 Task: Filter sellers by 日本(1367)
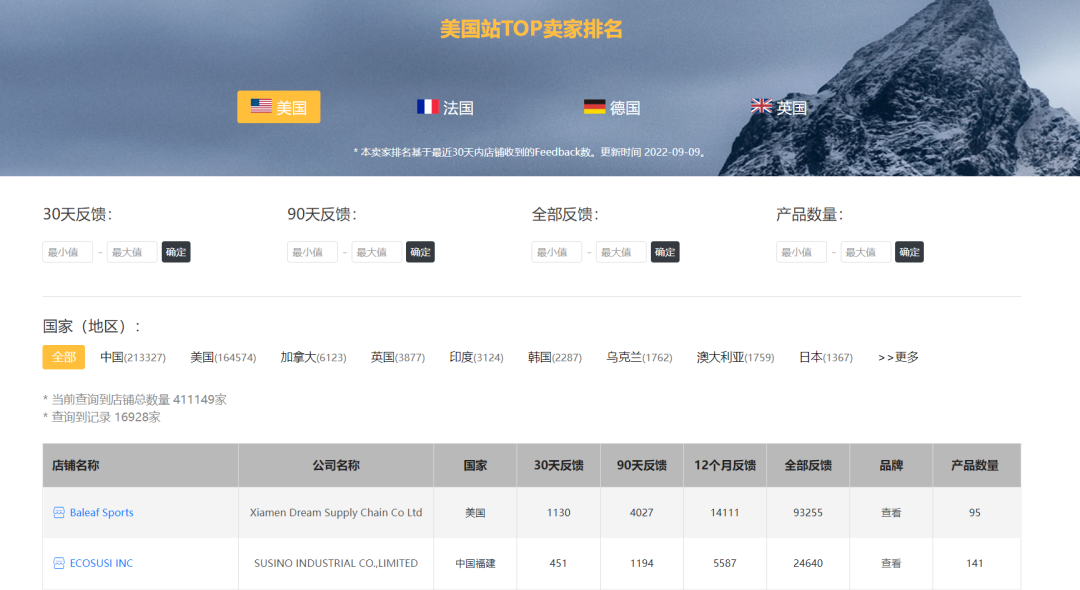point(826,356)
